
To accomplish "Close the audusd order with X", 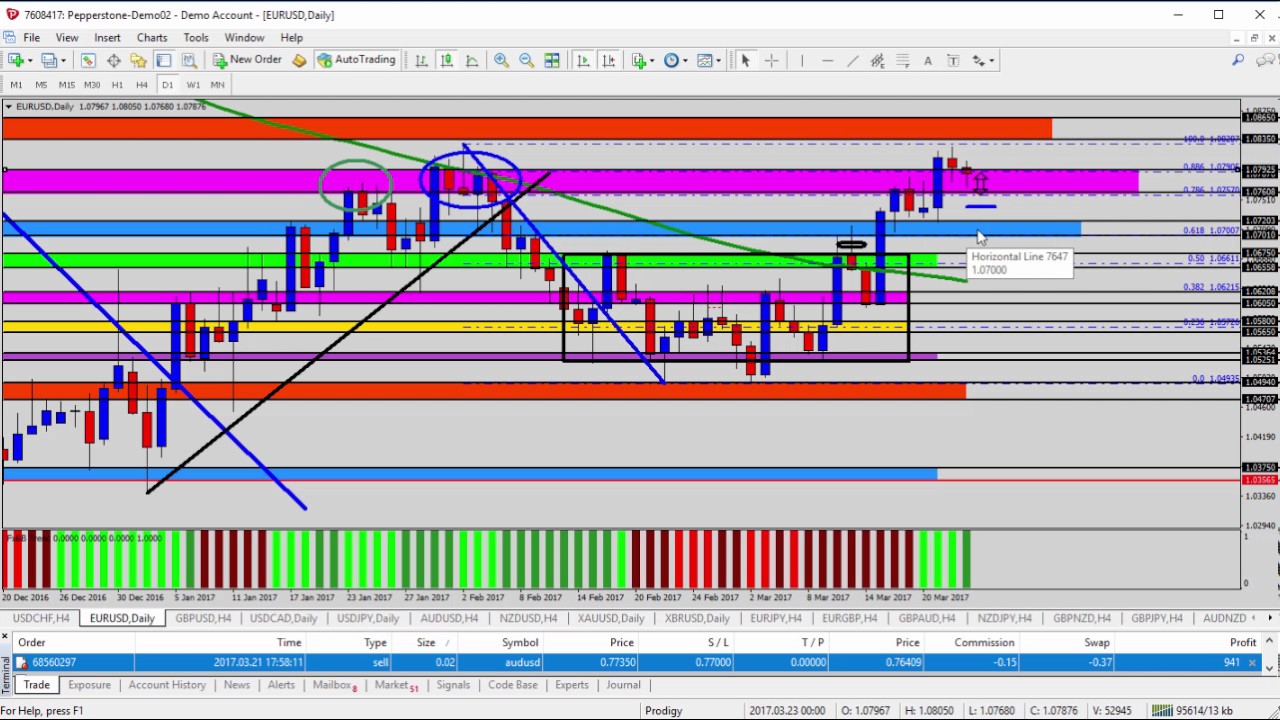I will 1252,663.
